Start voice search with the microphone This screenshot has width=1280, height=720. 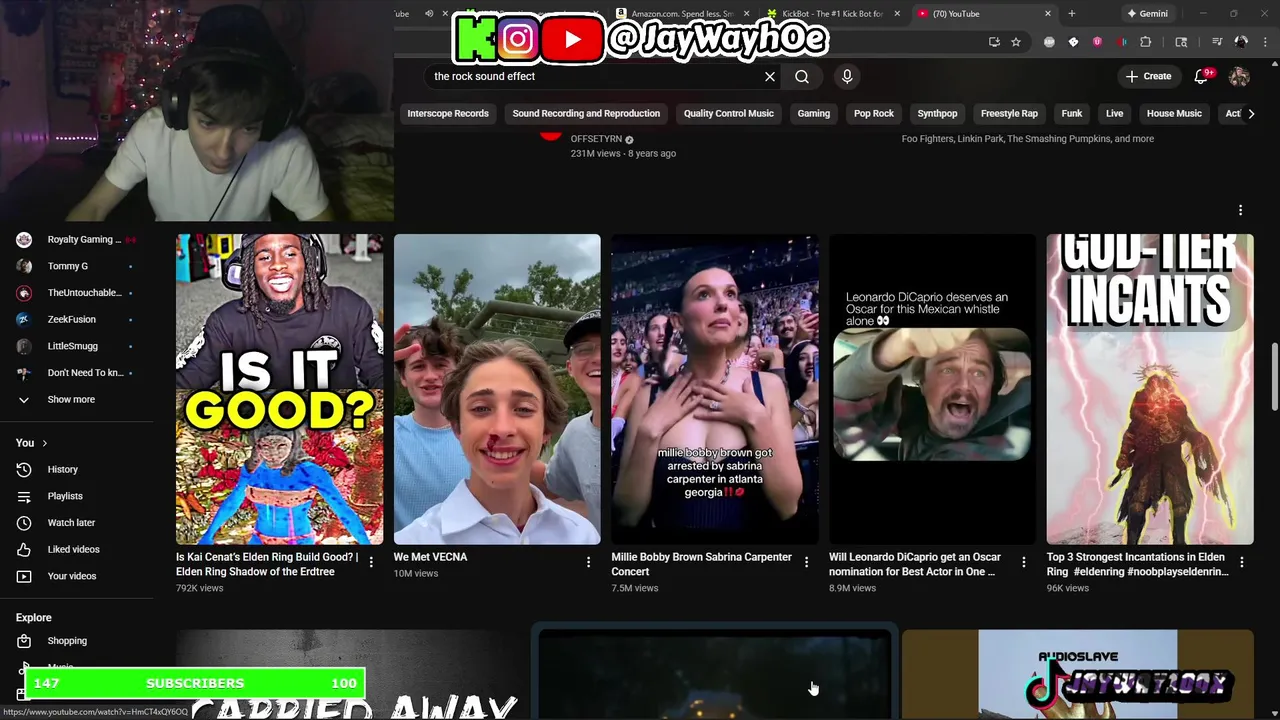(847, 77)
